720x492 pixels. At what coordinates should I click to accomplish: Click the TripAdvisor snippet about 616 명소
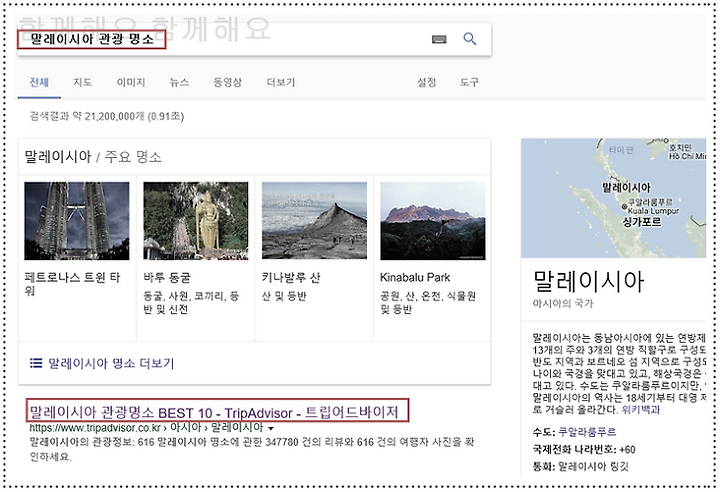(x=252, y=449)
